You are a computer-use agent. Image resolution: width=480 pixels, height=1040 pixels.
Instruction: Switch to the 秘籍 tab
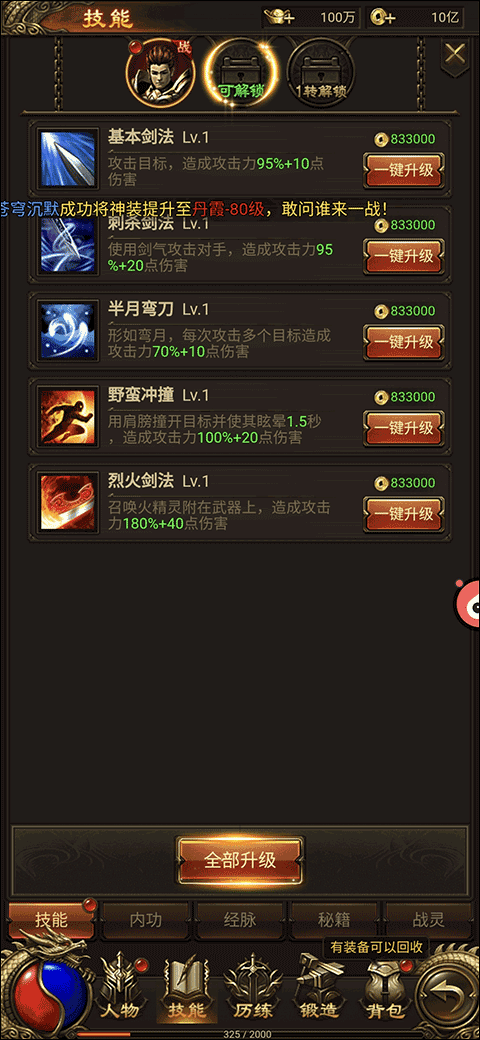click(333, 920)
